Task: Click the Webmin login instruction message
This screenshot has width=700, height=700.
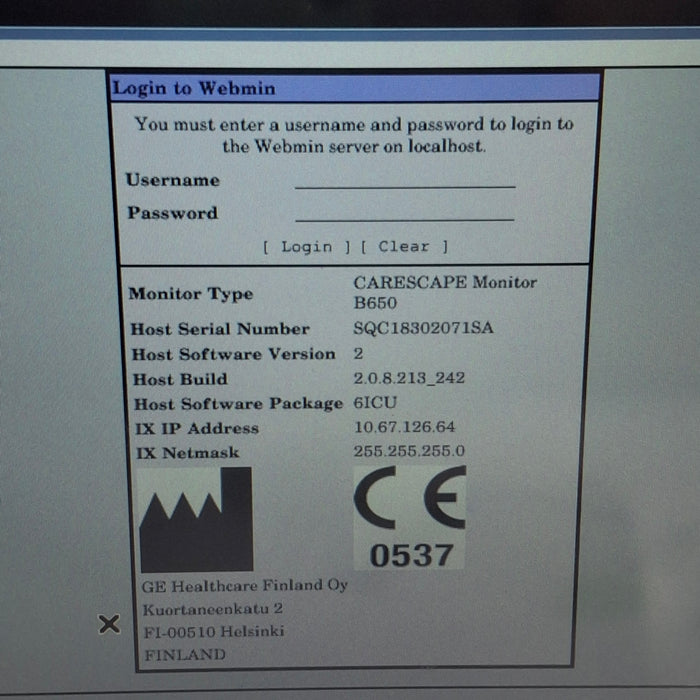Action: (x=354, y=135)
